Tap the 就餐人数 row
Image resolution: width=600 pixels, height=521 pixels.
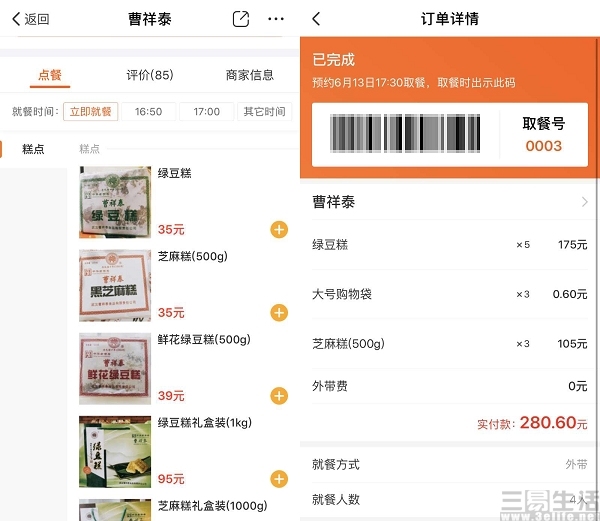click(x=450, y=499)
